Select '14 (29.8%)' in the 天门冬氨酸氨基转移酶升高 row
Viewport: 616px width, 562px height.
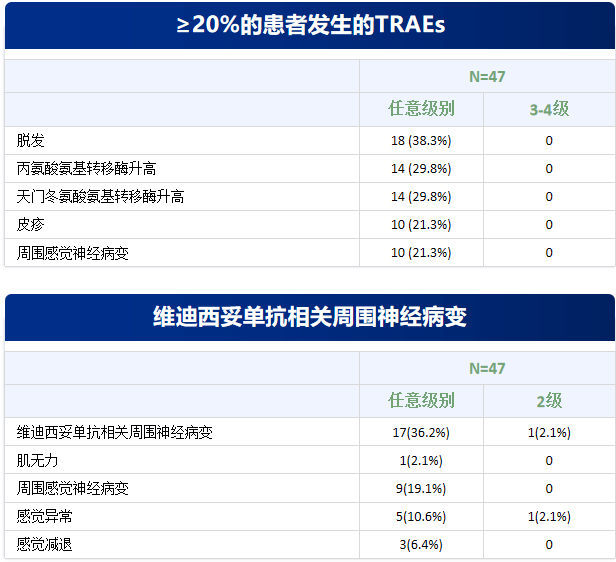(x=421, y=196)
